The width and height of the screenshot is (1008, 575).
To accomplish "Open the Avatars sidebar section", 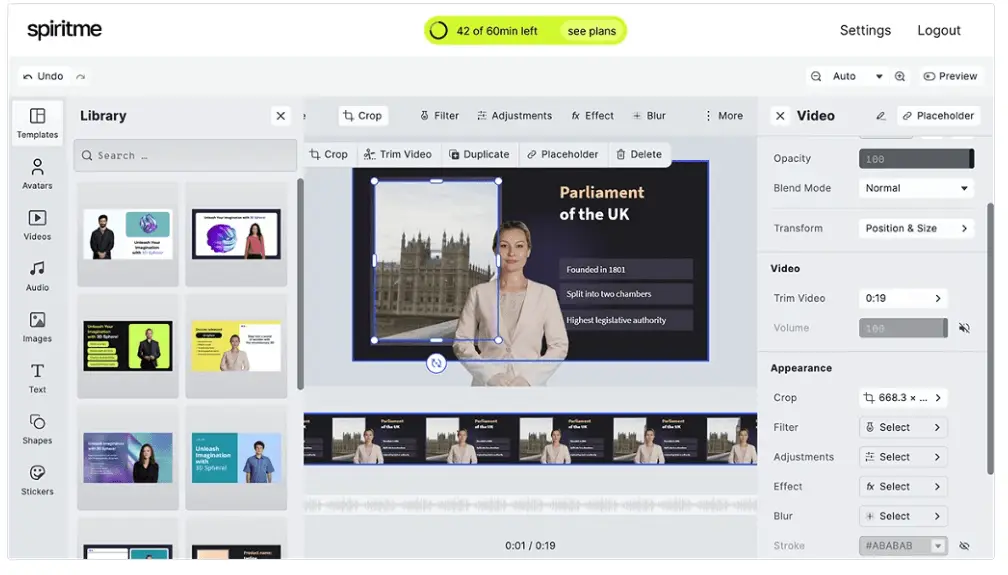I will (x=37, y=174).
